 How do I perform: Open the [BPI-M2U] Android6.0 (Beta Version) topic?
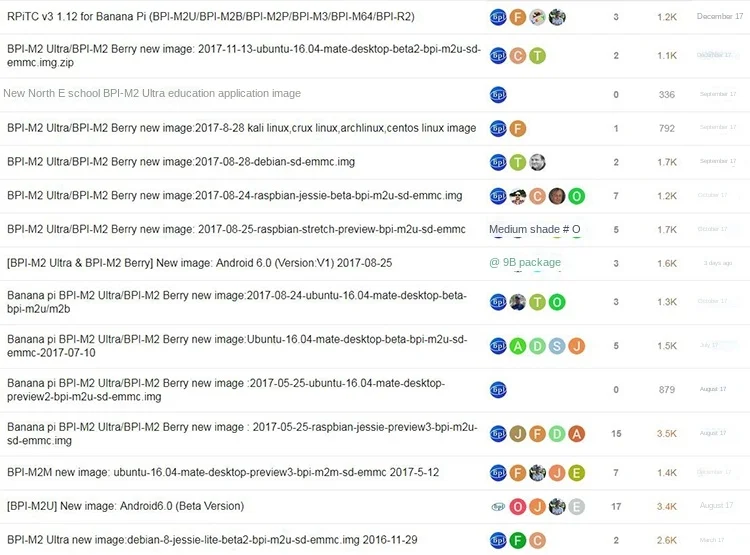point(125,506)
